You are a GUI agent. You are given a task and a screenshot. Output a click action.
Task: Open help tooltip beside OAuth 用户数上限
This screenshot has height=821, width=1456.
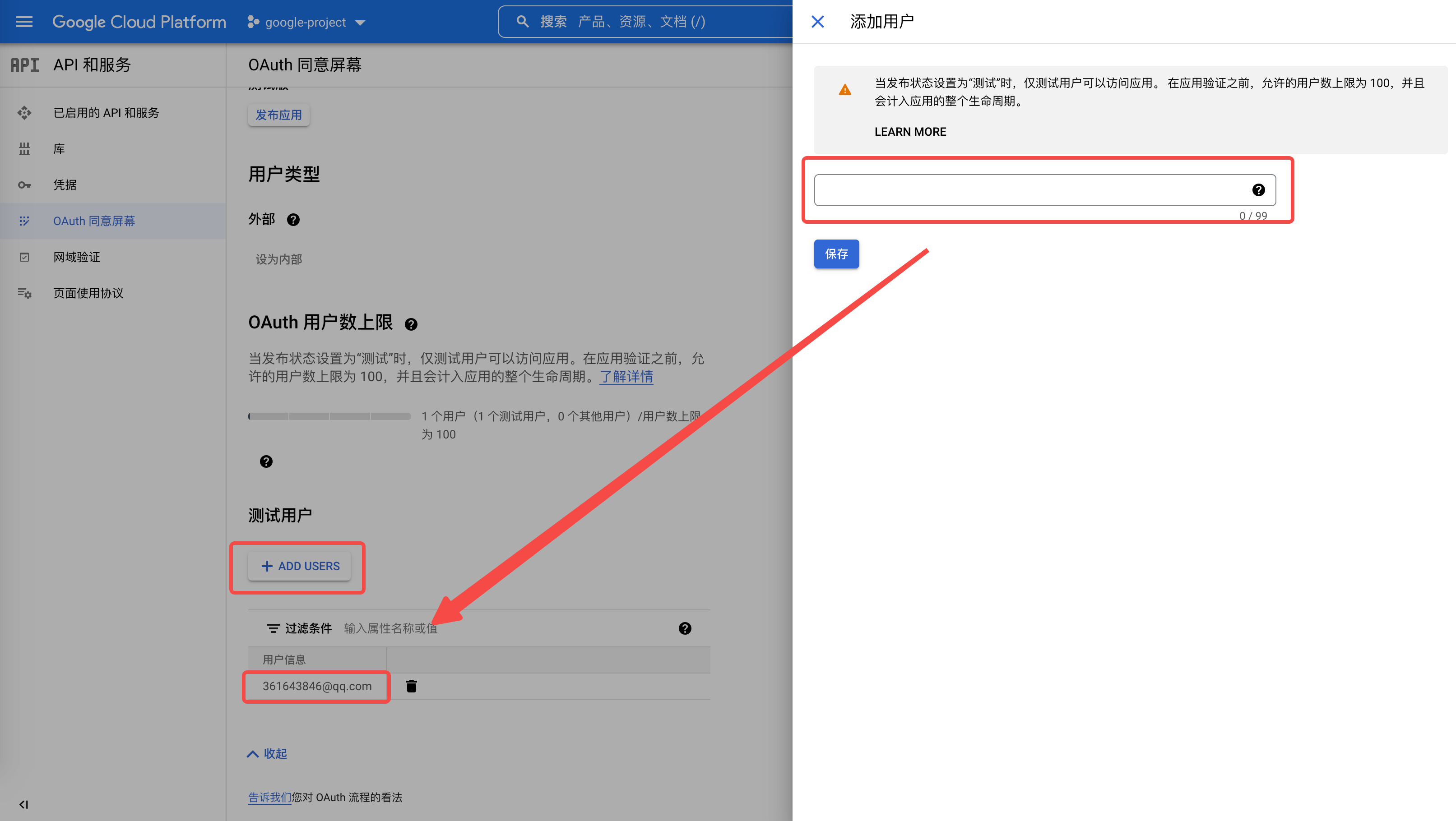tap(411, 324)
